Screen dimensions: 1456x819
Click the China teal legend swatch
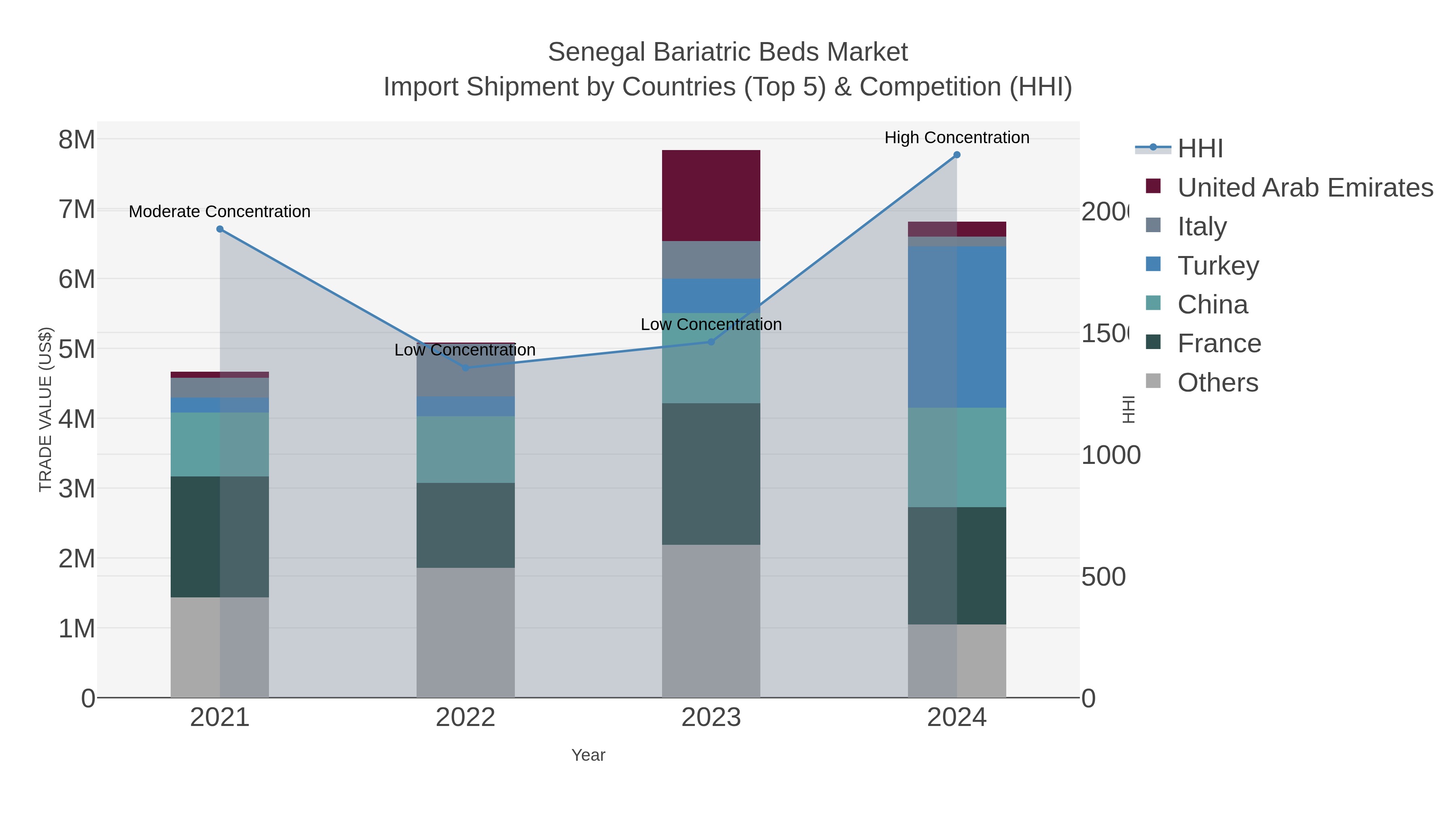[1153, 303]
